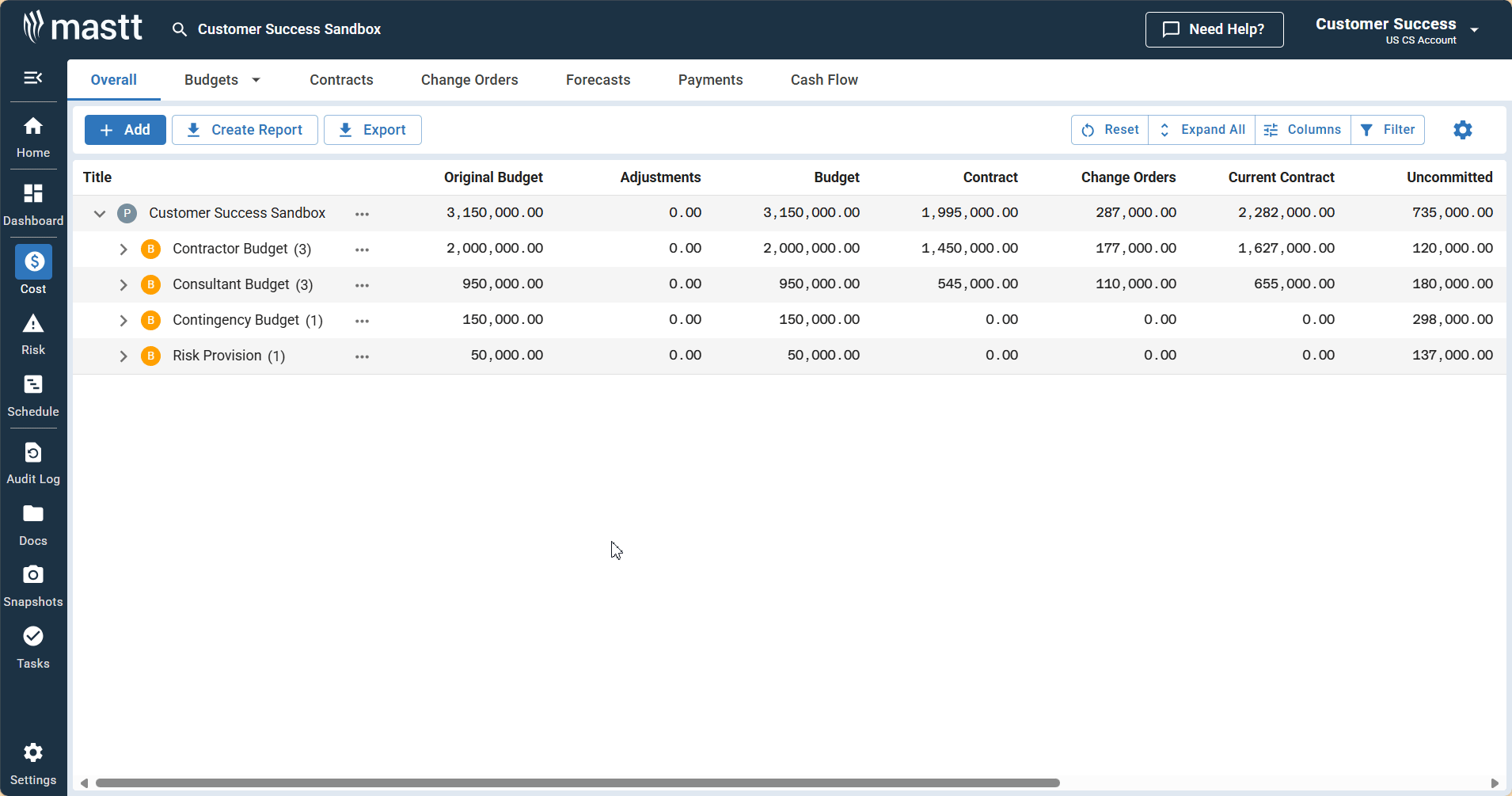Open table settings gear icon
The width and height of the screenshot is (1512, 796).
pos(1463,130)
